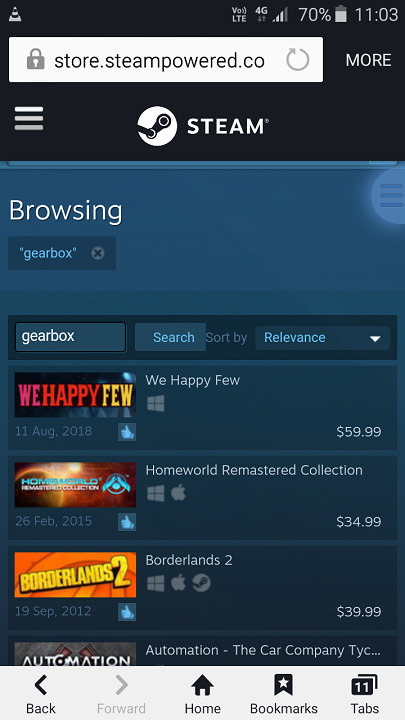Open the We Happy Few title link
Image resolution: width=405 pixels, height=720 pixels.
193,380
